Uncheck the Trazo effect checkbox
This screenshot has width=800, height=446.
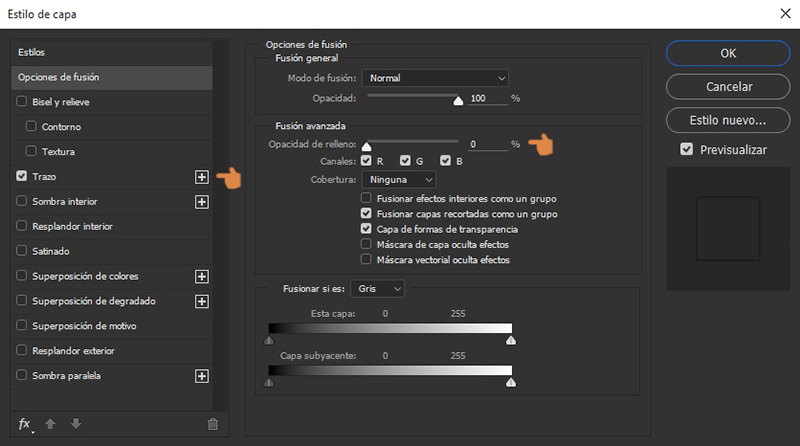tap(21, 176)
